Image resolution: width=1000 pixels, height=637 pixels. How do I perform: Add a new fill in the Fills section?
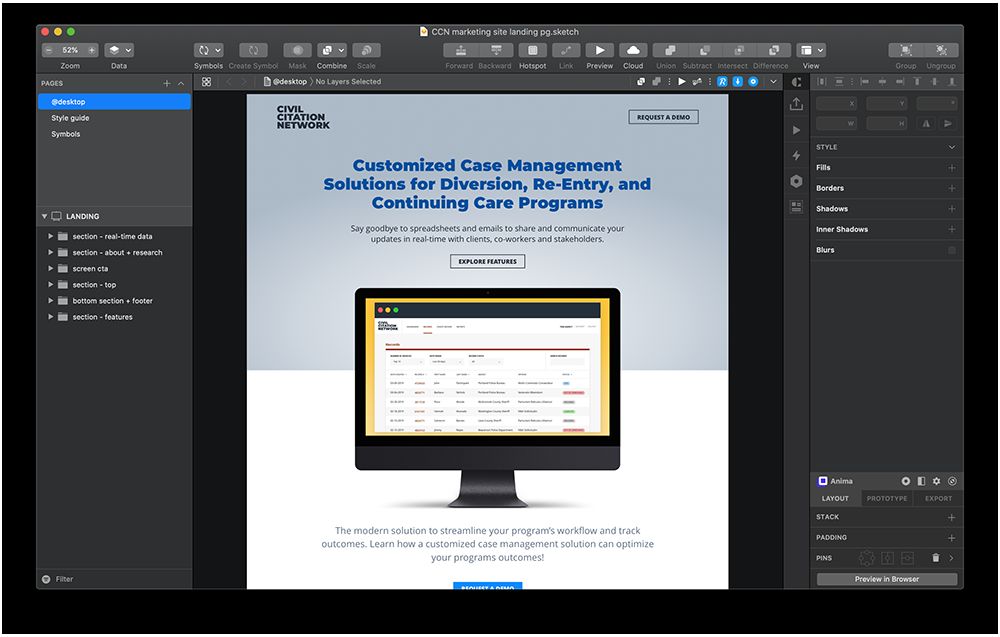coord(951,168)
